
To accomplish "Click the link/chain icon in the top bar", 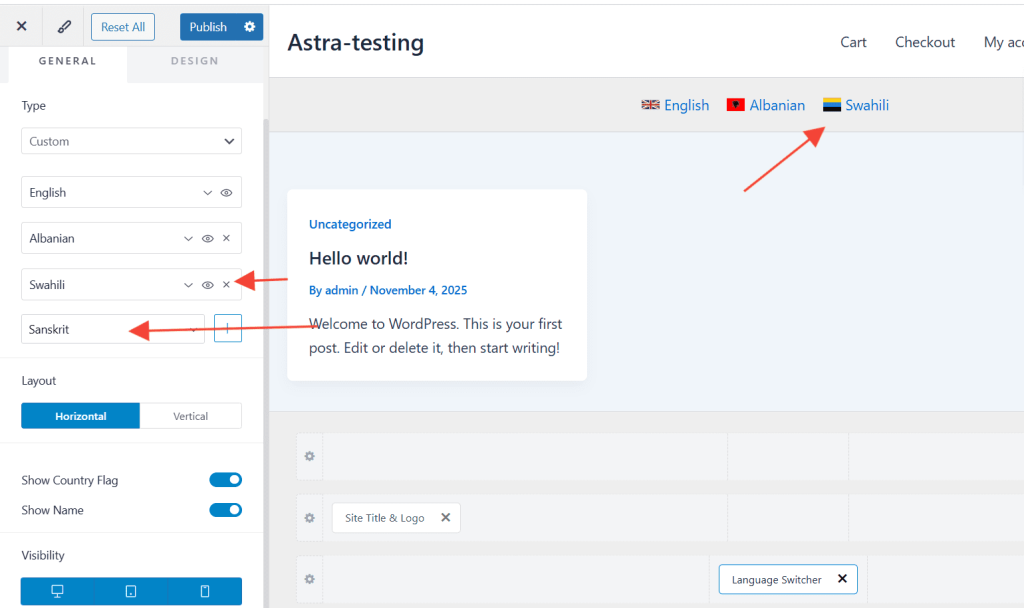I will [x=64, y=27].
